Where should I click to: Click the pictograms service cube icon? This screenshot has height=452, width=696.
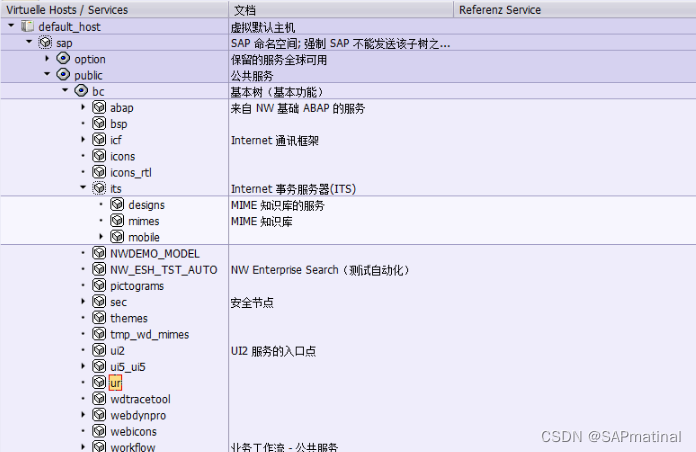pos(99,285)
